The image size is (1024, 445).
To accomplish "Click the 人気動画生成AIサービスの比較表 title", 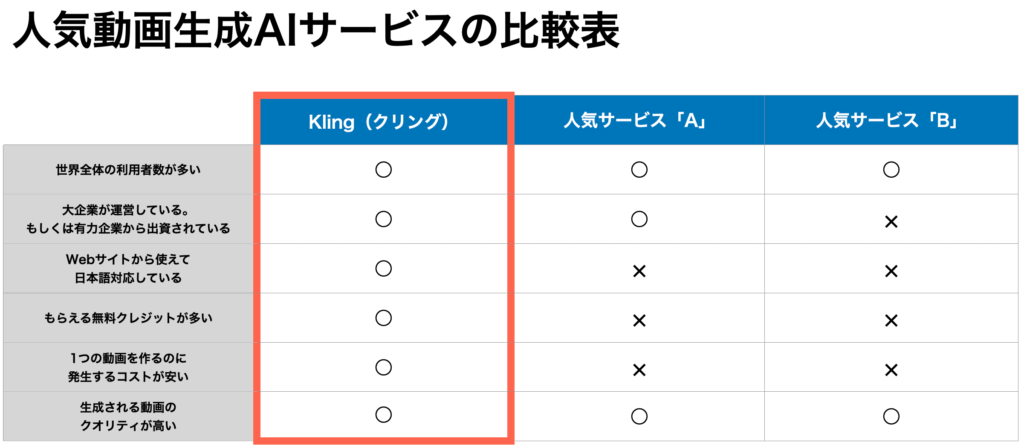I will pos(316,32).
